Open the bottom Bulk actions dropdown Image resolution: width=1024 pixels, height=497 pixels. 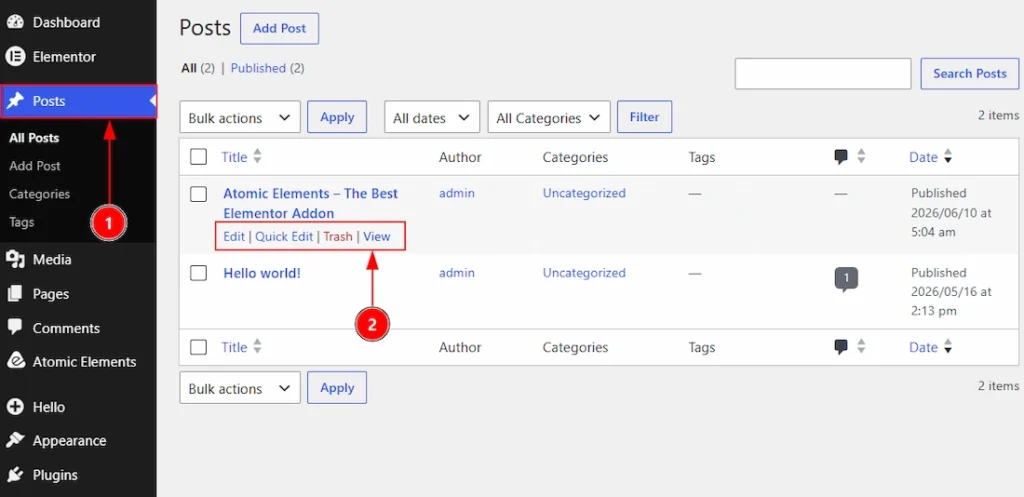tap(240, 388)
